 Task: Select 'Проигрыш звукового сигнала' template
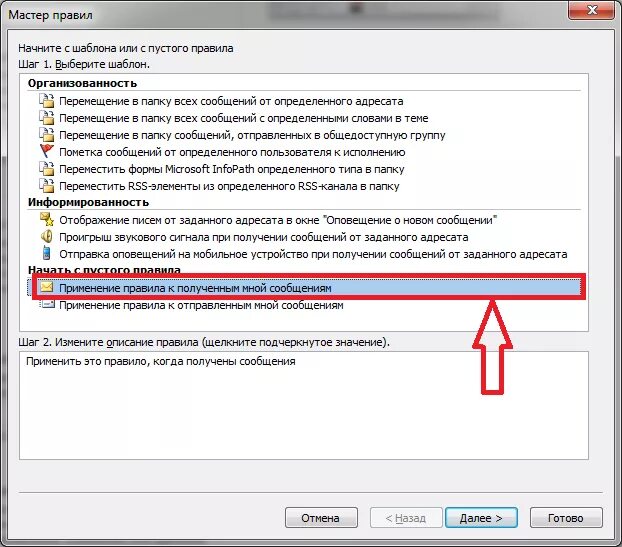[263, 237]
